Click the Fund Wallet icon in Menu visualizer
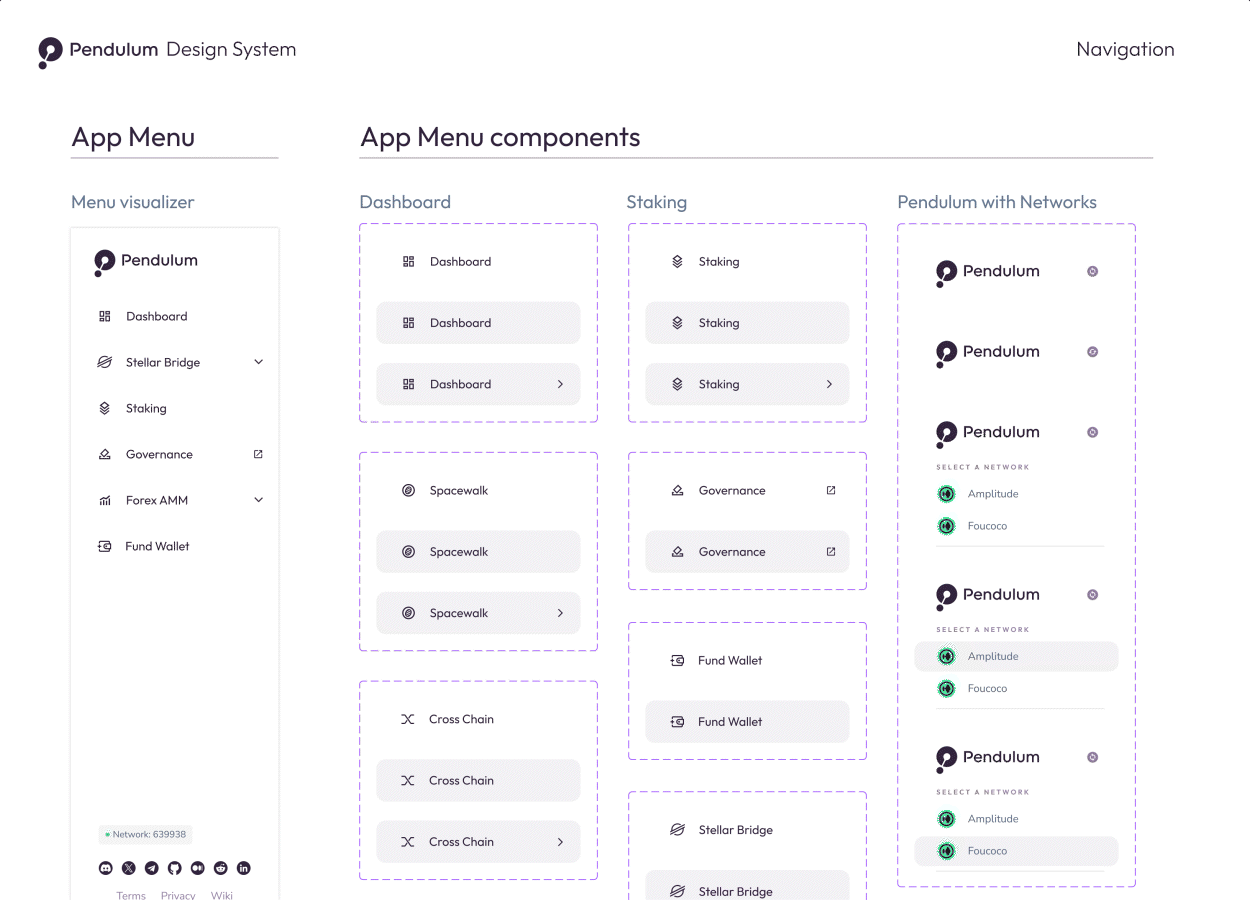Screen dimensions: 1250x900 105,546
